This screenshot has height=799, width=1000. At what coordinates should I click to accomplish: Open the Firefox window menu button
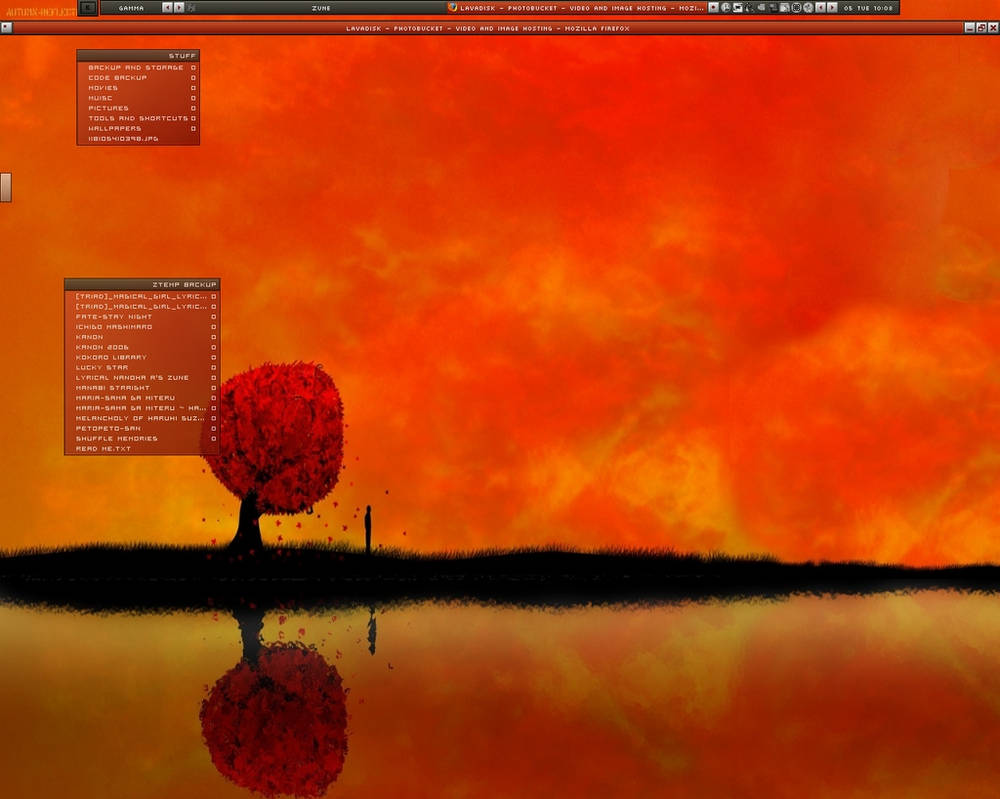pyautogui.click(x=6, y=27)
